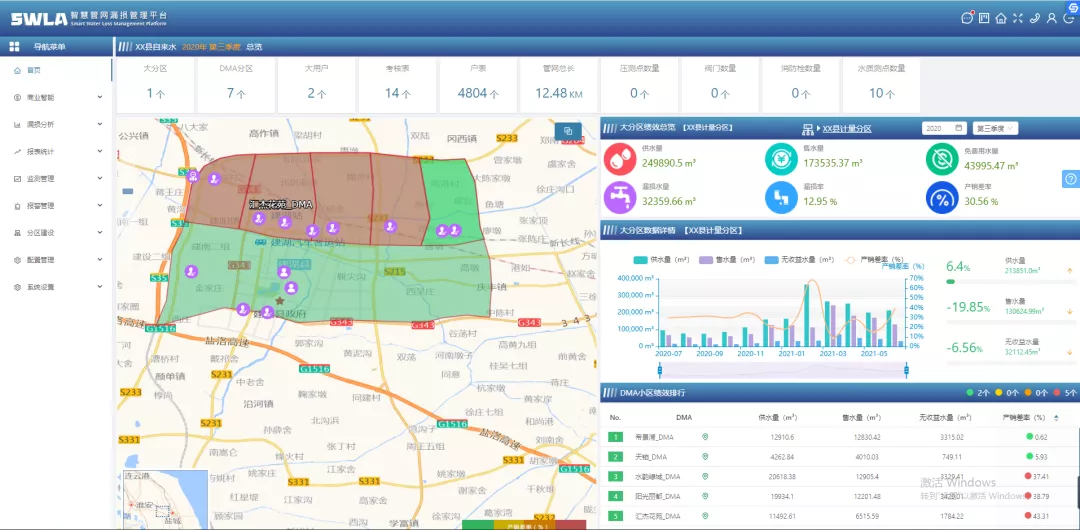Go to home via header house icon

tap(1001, 19)
